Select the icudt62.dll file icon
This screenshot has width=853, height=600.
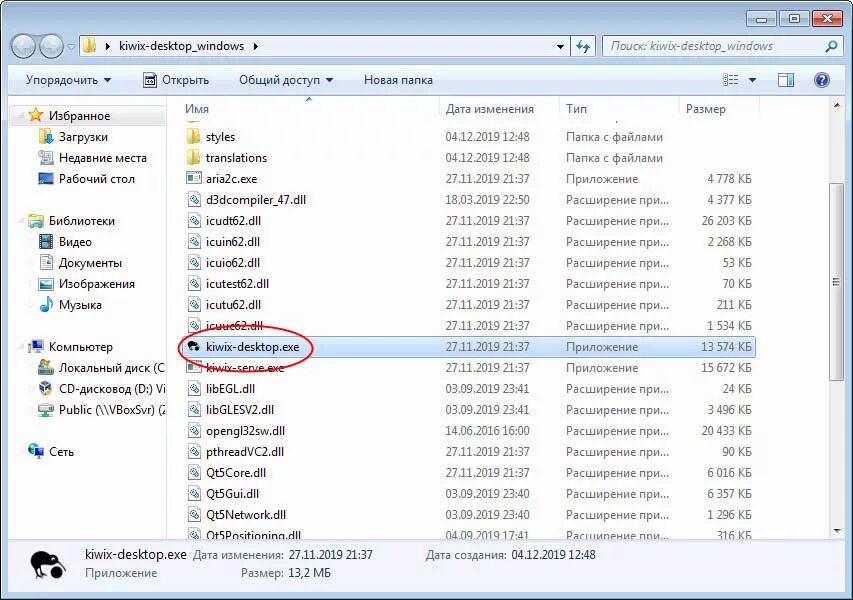(194, 221)
